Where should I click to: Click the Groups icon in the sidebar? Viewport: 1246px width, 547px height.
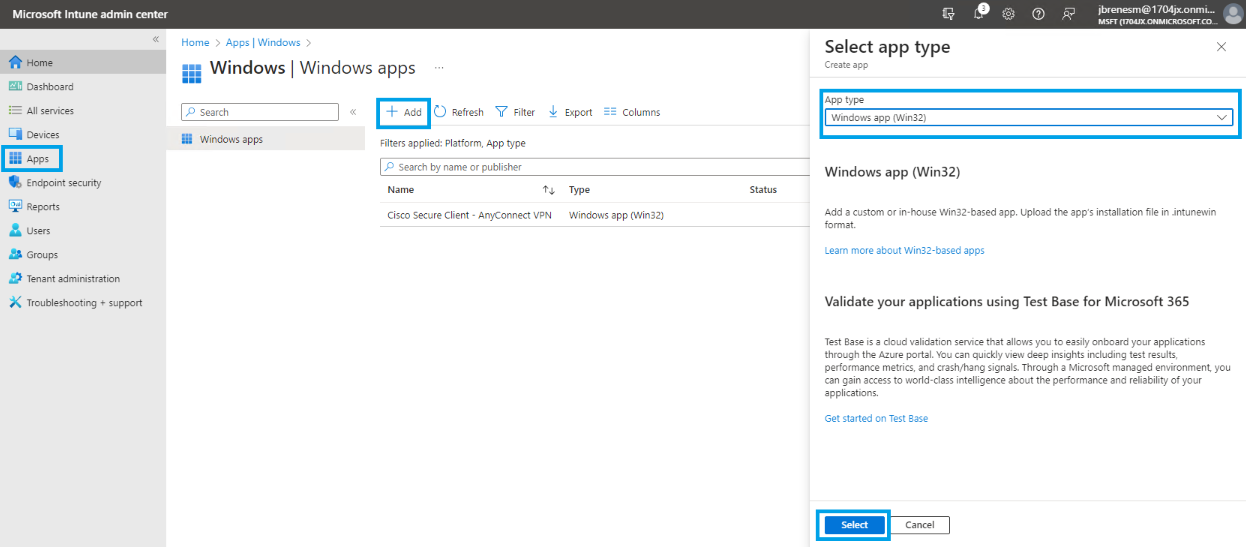coord(15,254)
